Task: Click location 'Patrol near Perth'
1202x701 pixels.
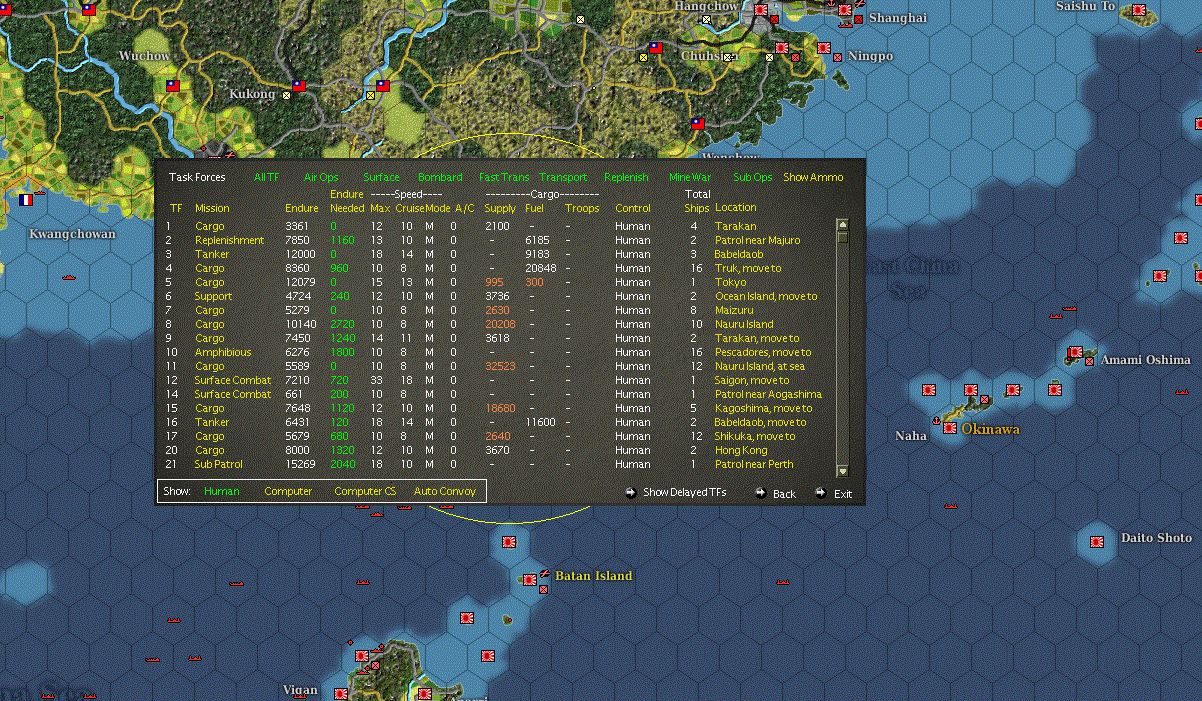Action: pyautogui.click(x=754, y=464)
